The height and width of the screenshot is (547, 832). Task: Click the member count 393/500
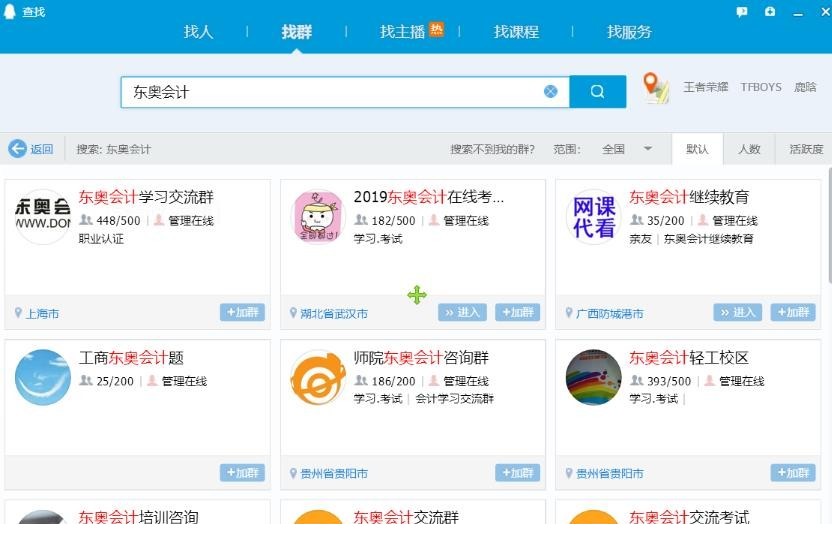coord(669,381)
